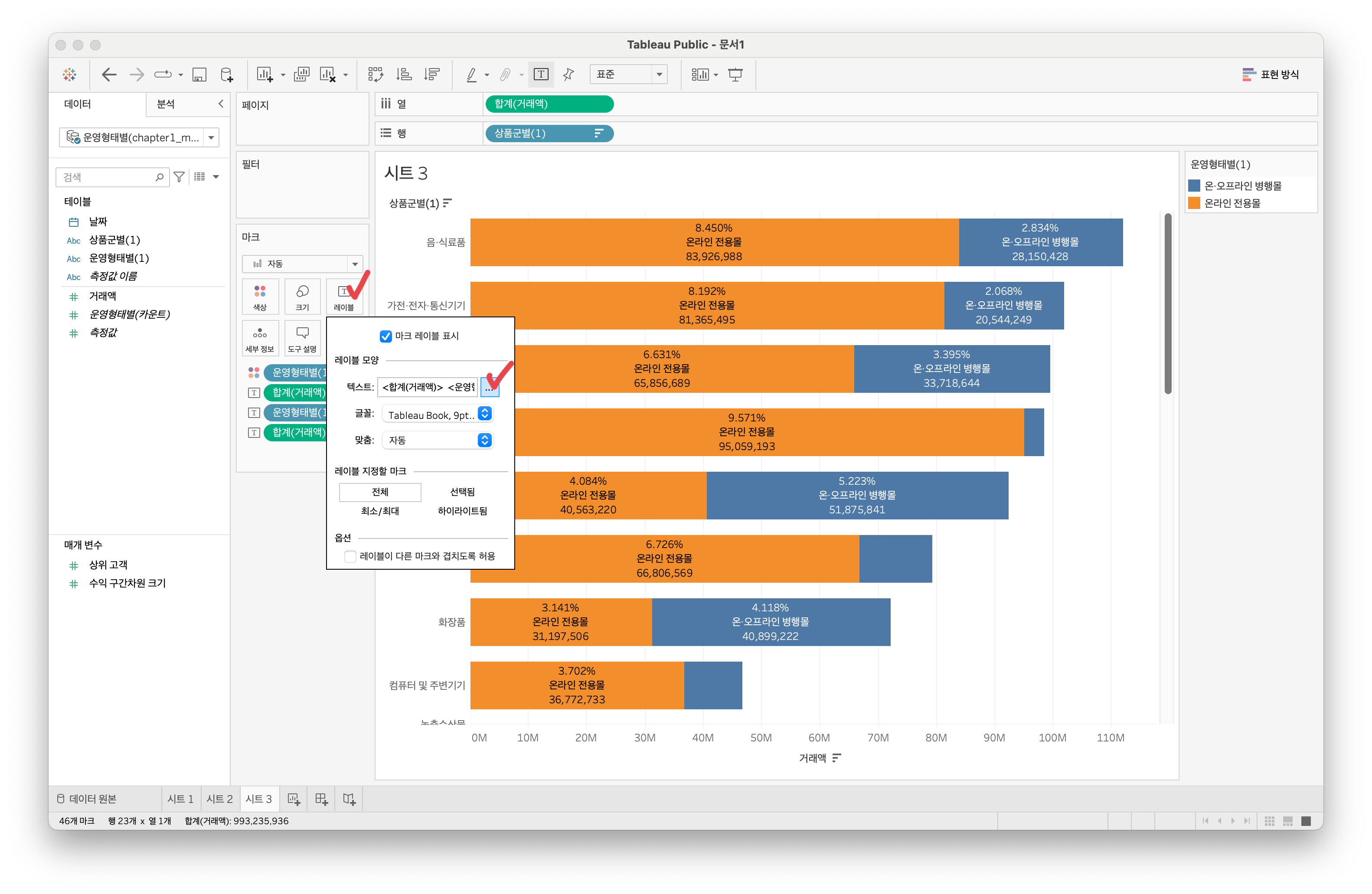
Task: Switch to the 시트 2 tab
Action: [x=220, y=799]
